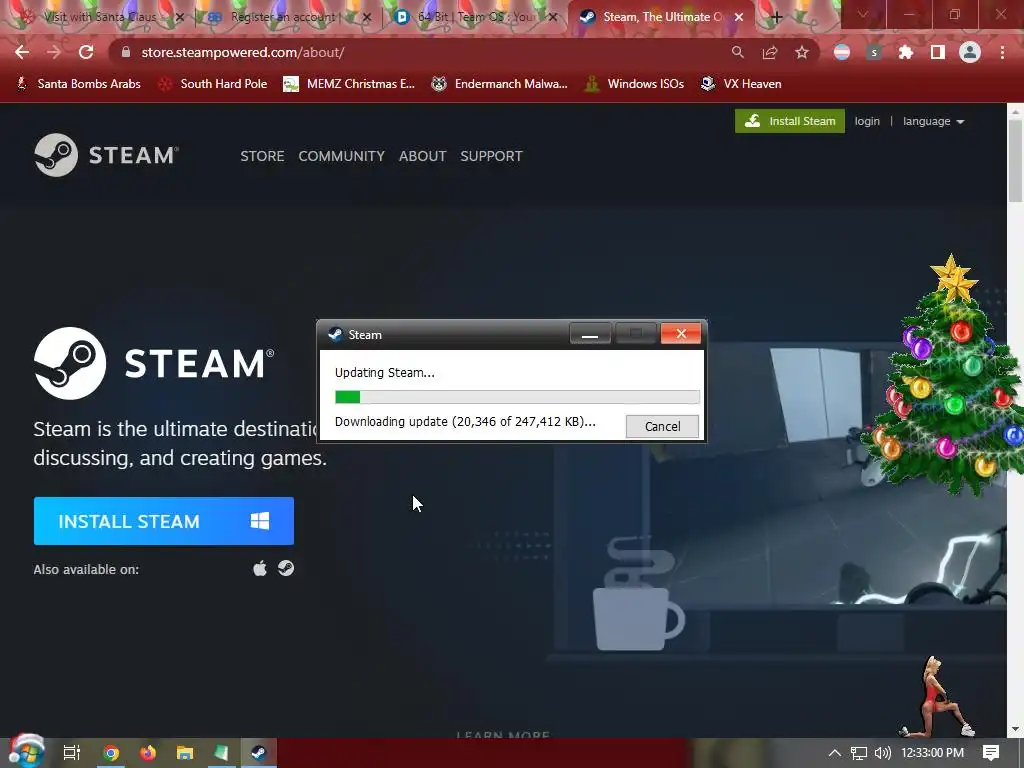
Task: Open Task View on the taskbar
Action: [x=72, y=753]
